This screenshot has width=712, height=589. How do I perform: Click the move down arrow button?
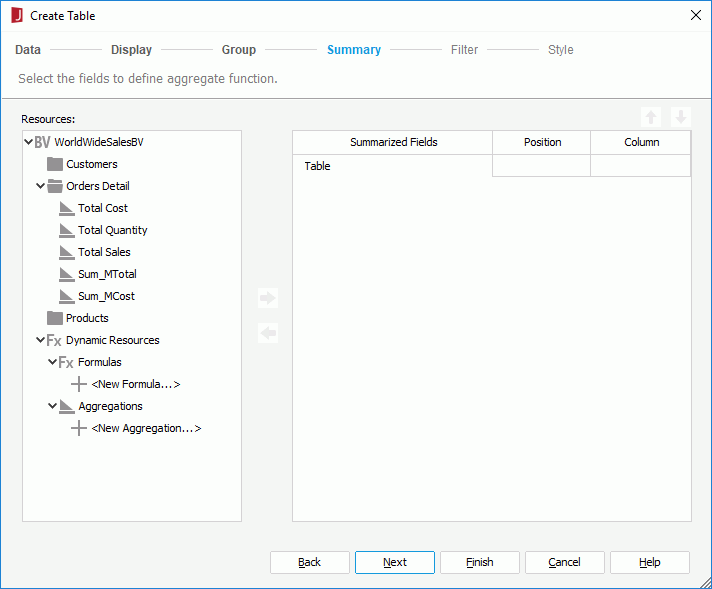click(x=681, y=117)
